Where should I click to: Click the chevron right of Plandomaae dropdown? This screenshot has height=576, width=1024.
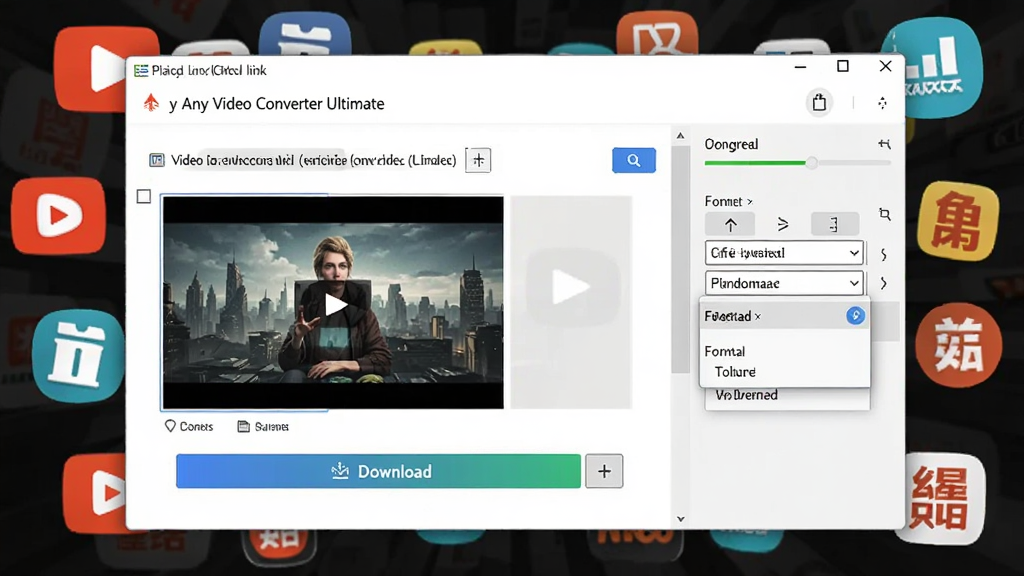pyautogui.click(x=884, y=283)
